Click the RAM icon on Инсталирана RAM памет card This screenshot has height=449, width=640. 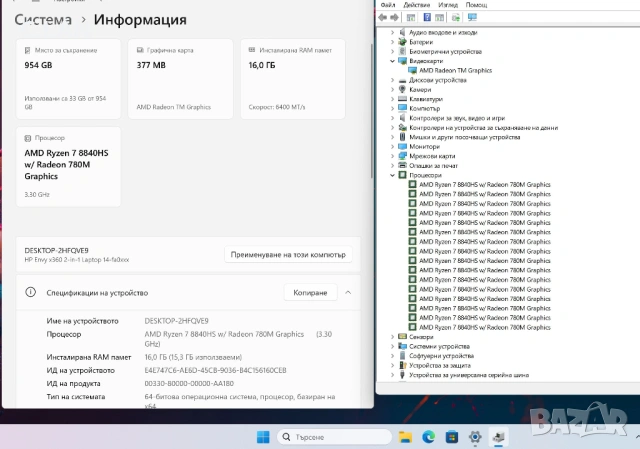pos(252,50)
